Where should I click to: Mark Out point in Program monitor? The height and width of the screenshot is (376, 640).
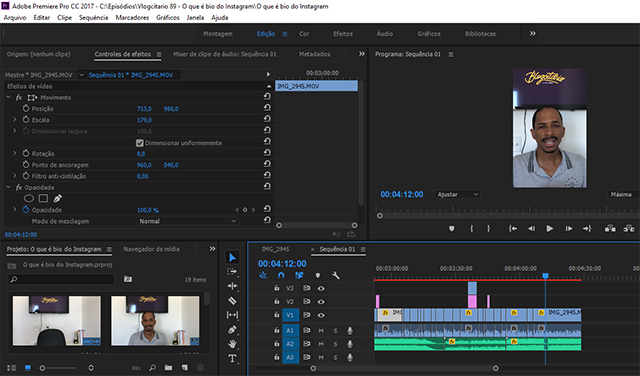488,229
